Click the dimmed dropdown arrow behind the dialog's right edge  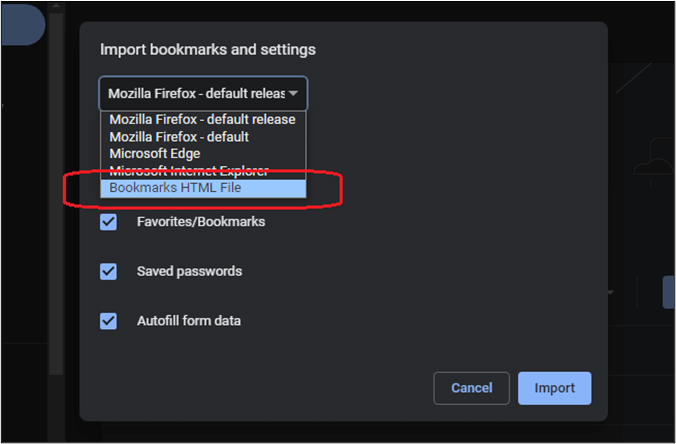[x=610, y=293]
